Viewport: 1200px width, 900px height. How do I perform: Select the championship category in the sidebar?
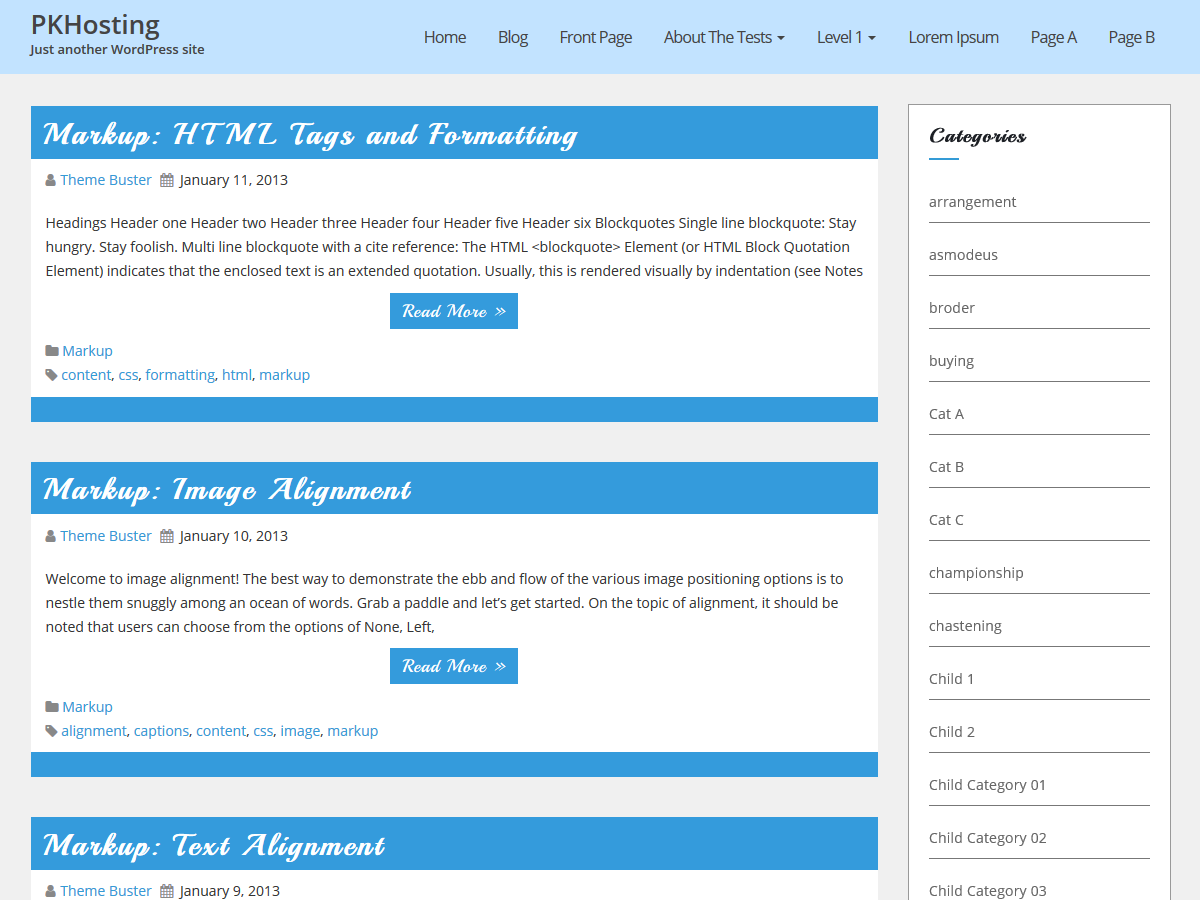tap(975, 573)
